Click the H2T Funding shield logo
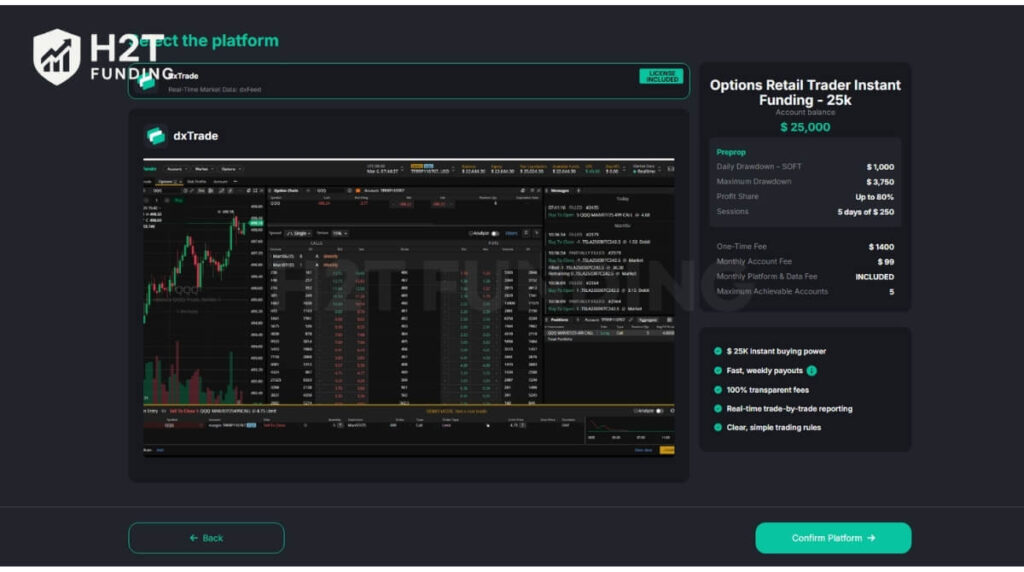The height and width of the screenshot is (572, 1024). [x=57, y=57]
